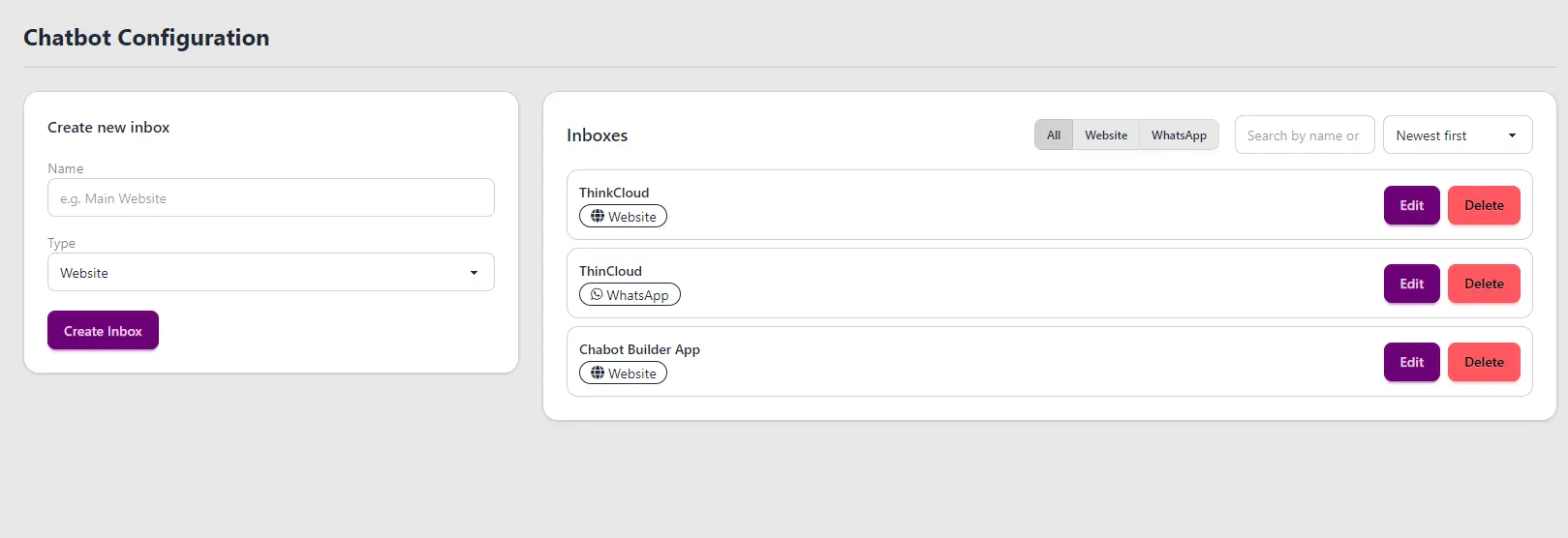Select the All filter tab
The image size is (1568, 538).
coord(1054,134)
